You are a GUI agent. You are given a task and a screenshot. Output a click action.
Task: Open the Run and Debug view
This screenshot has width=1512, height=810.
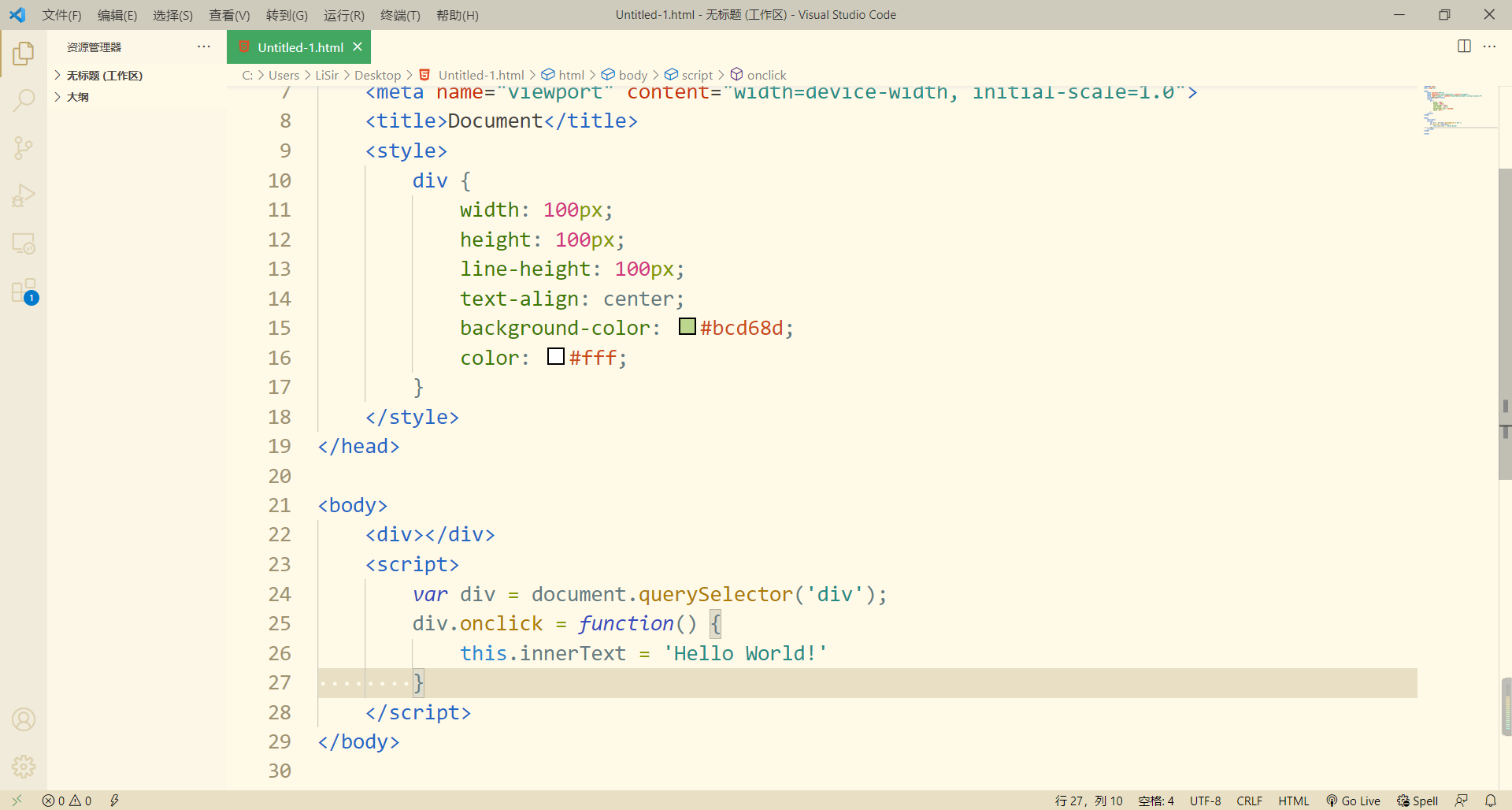coord(24,195)
